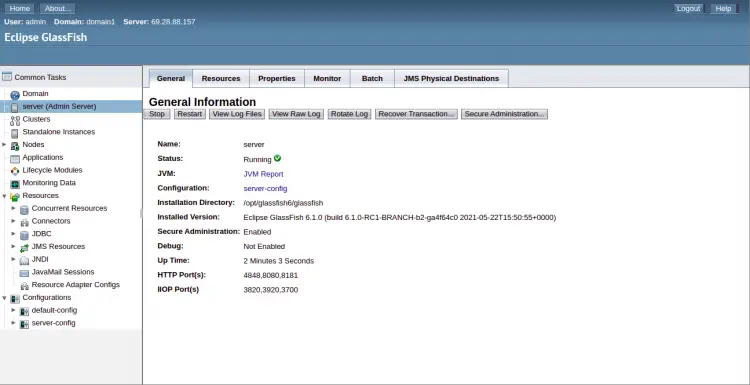Click the JavaMail Sessions envelope icon
The image size is (750, 385).
click(x=24, y=273)
